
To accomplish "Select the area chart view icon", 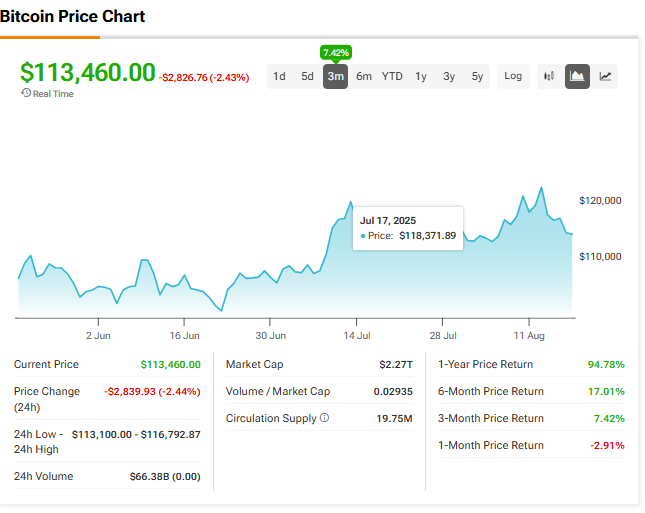I will click(x=577, y=76).
